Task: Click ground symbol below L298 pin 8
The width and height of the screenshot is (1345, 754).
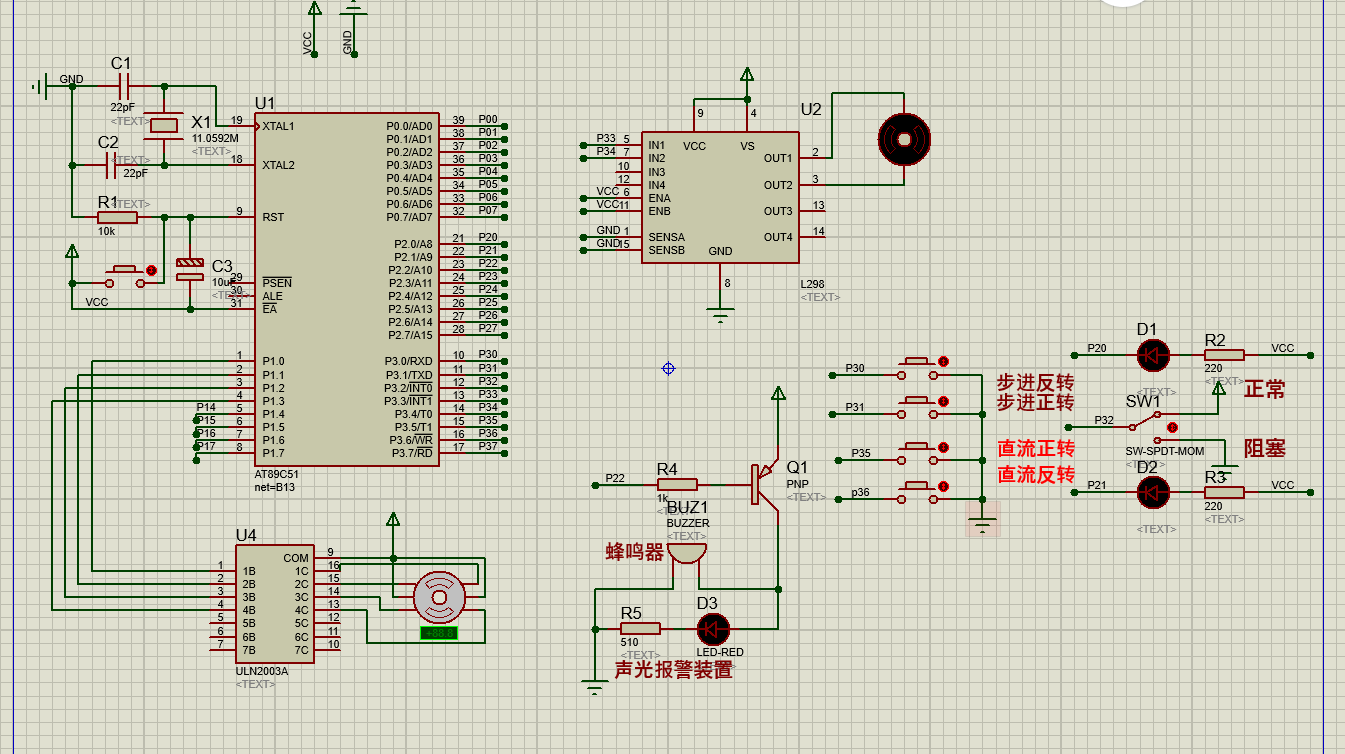Action: pos(719,316)
